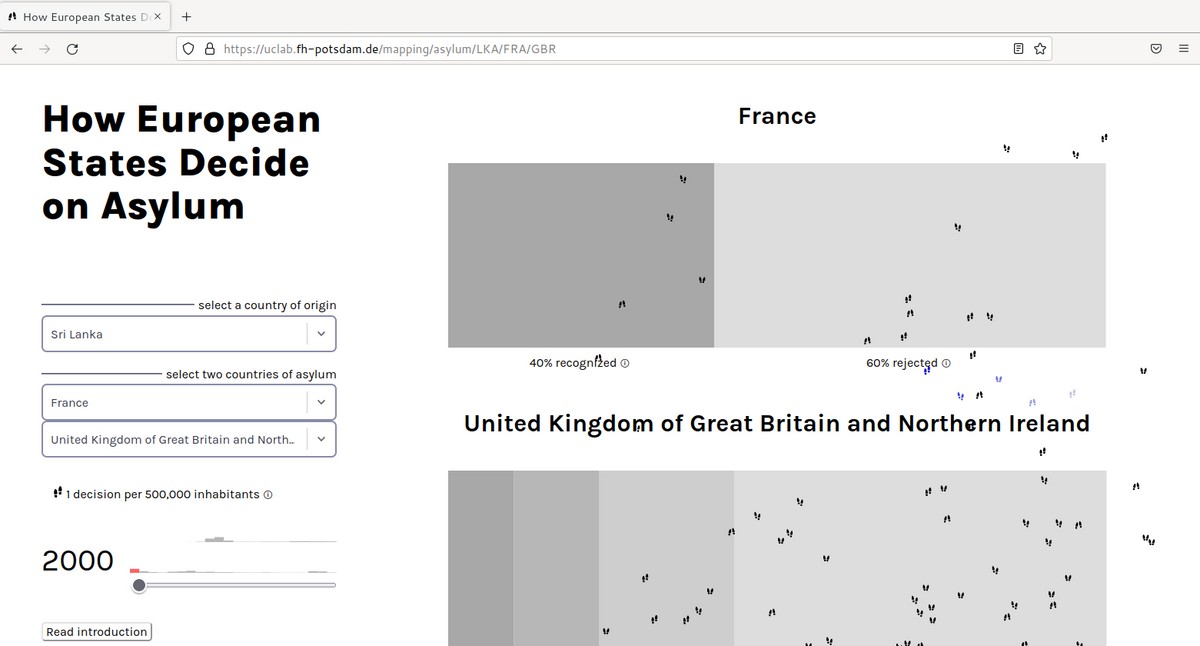Image resolution: width=1200 pixels, height=646 pixels.
Task: Click the info icon next to '40% recognized'
Action: coord(625,363)
